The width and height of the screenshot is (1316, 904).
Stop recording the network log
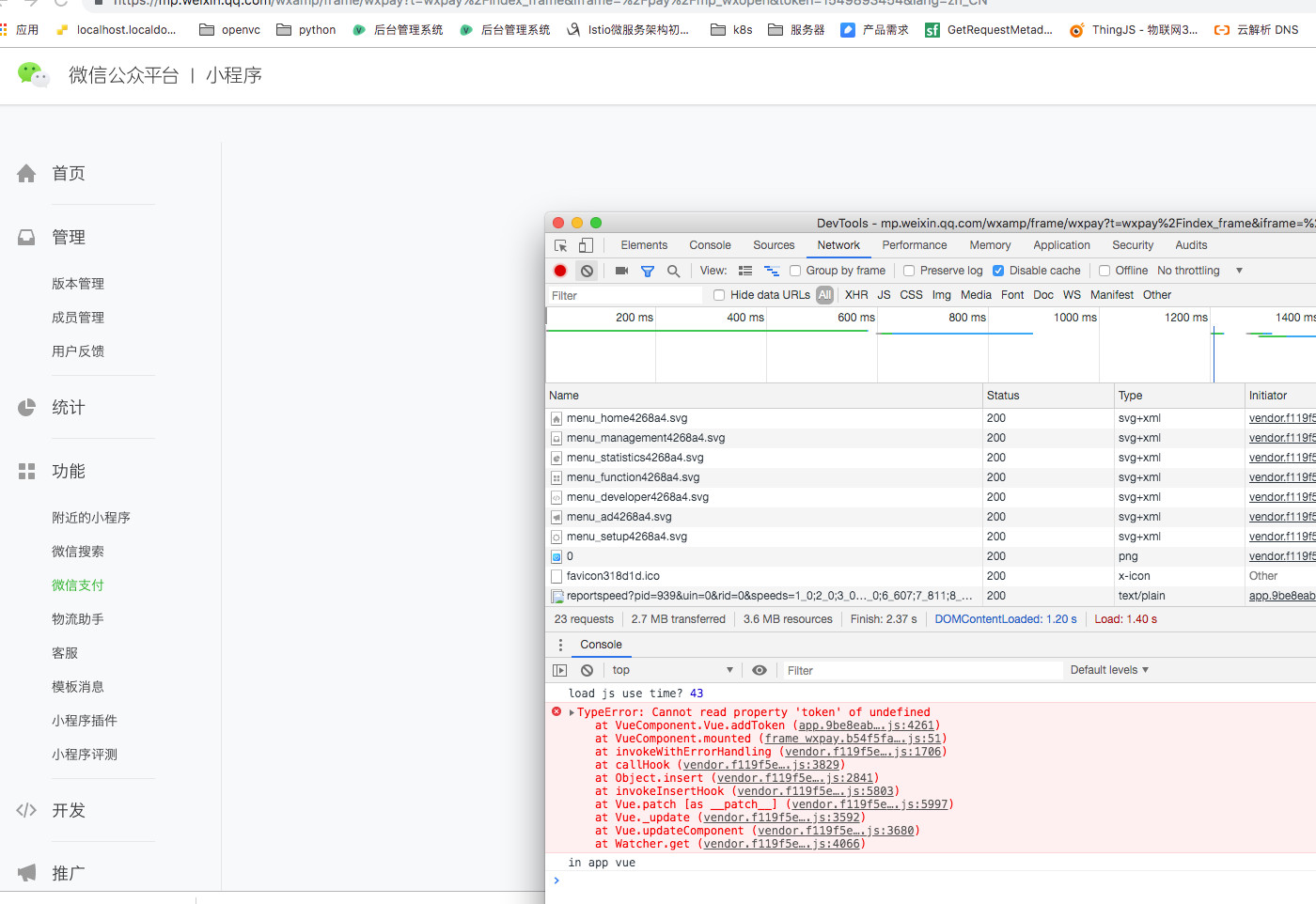pos(560,271)
